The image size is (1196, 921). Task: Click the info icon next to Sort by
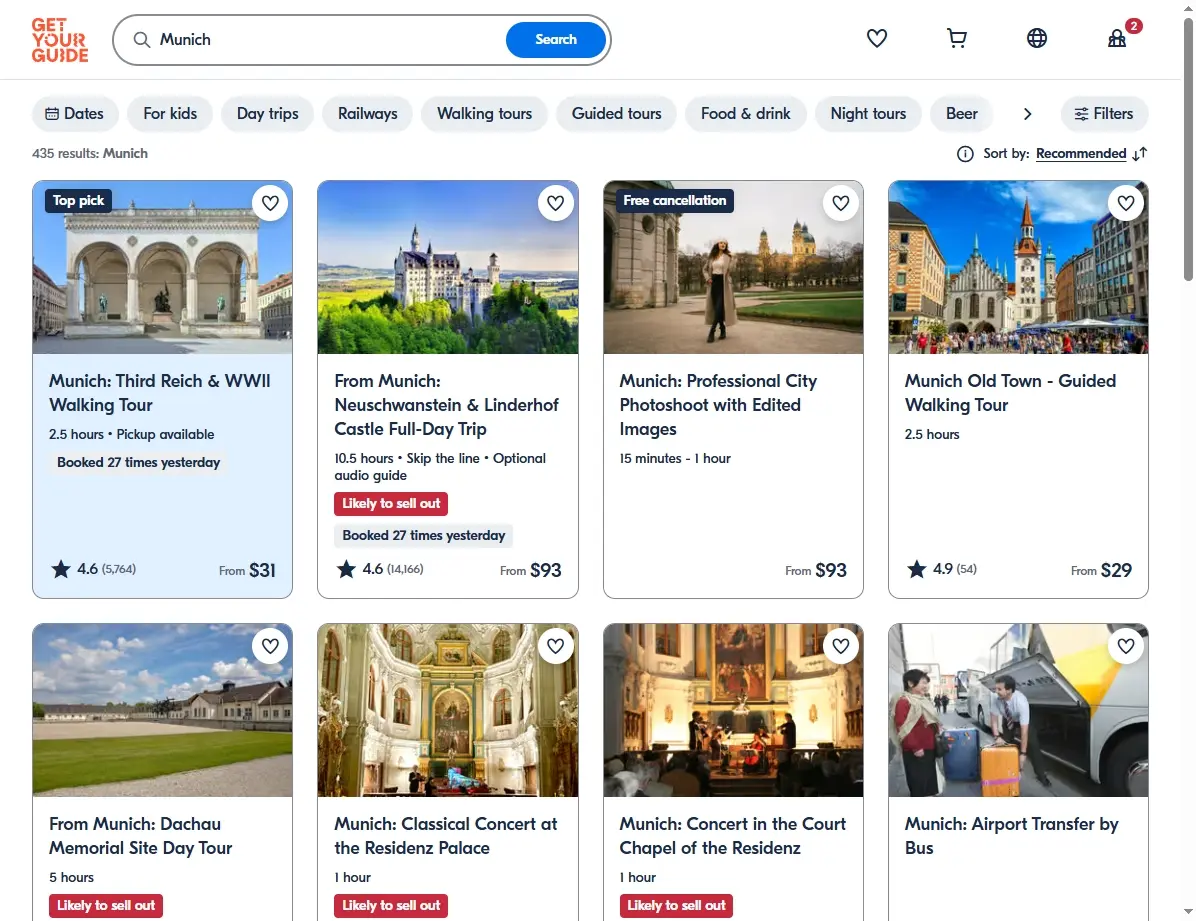click(965, 154)
